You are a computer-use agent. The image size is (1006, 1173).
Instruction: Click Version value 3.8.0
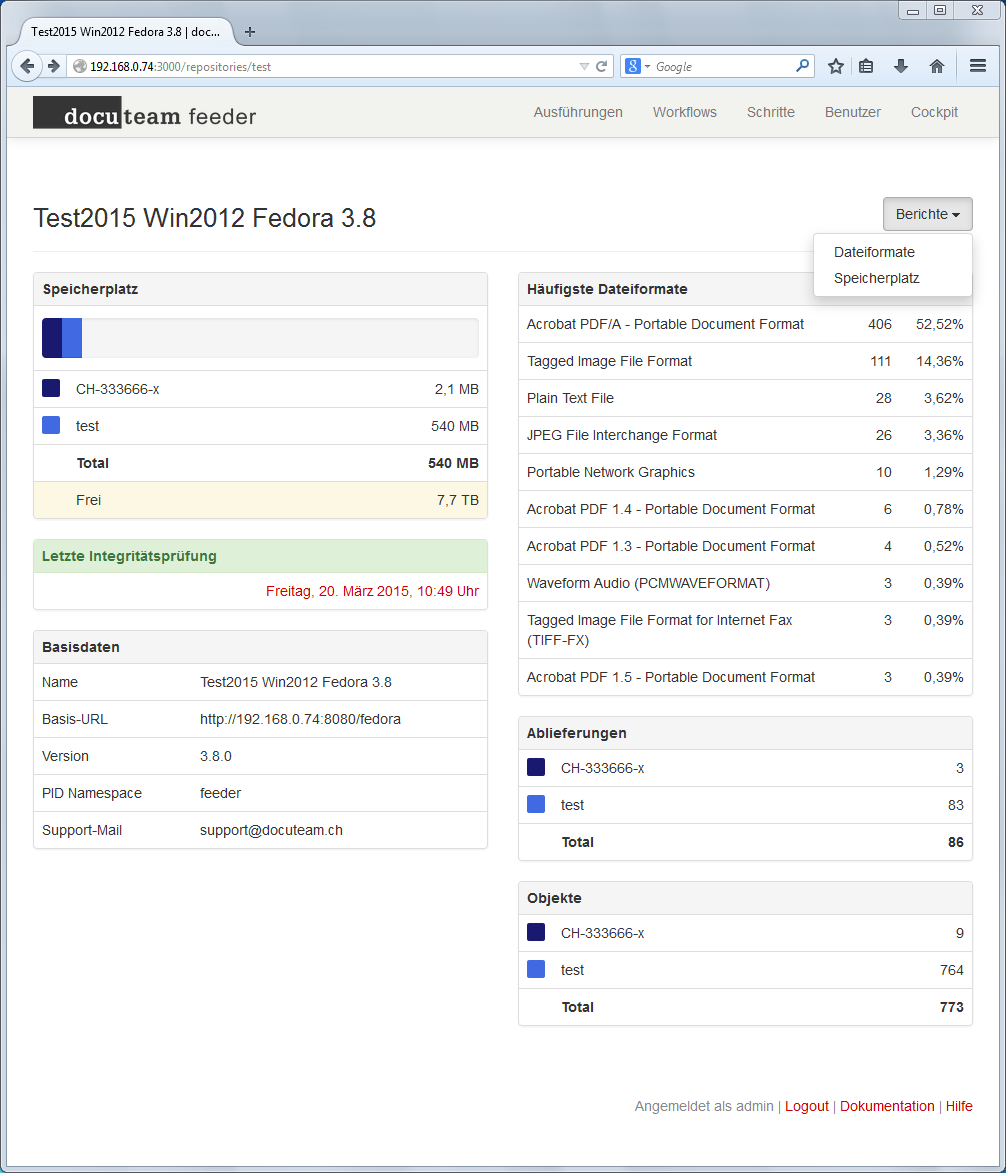[215, 756]
